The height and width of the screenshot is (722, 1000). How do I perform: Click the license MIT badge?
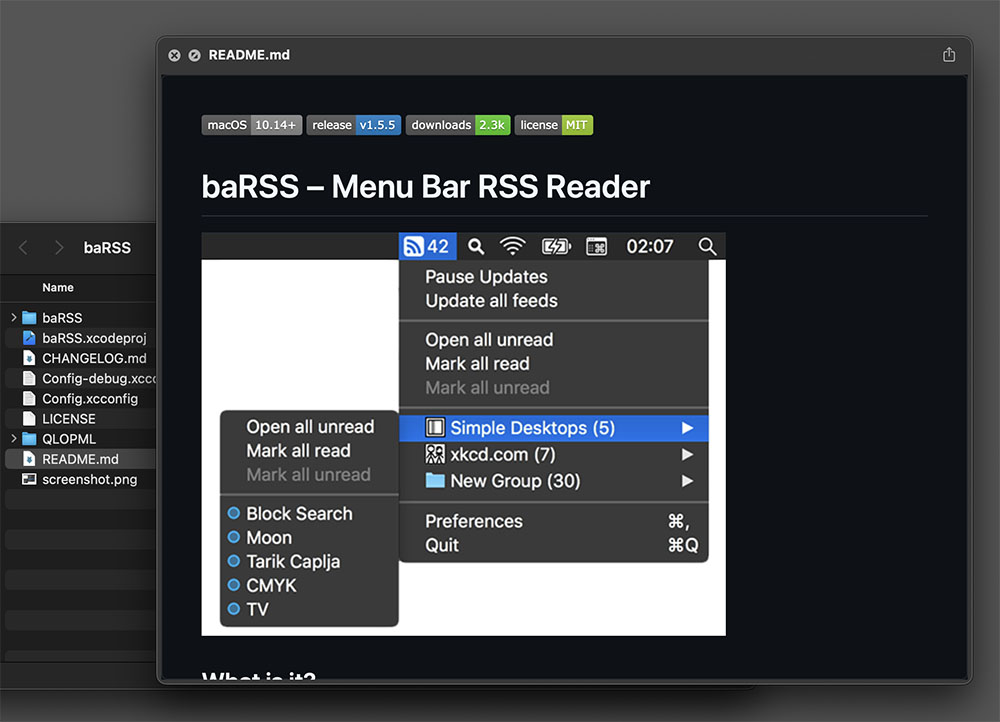pos(553,125)
